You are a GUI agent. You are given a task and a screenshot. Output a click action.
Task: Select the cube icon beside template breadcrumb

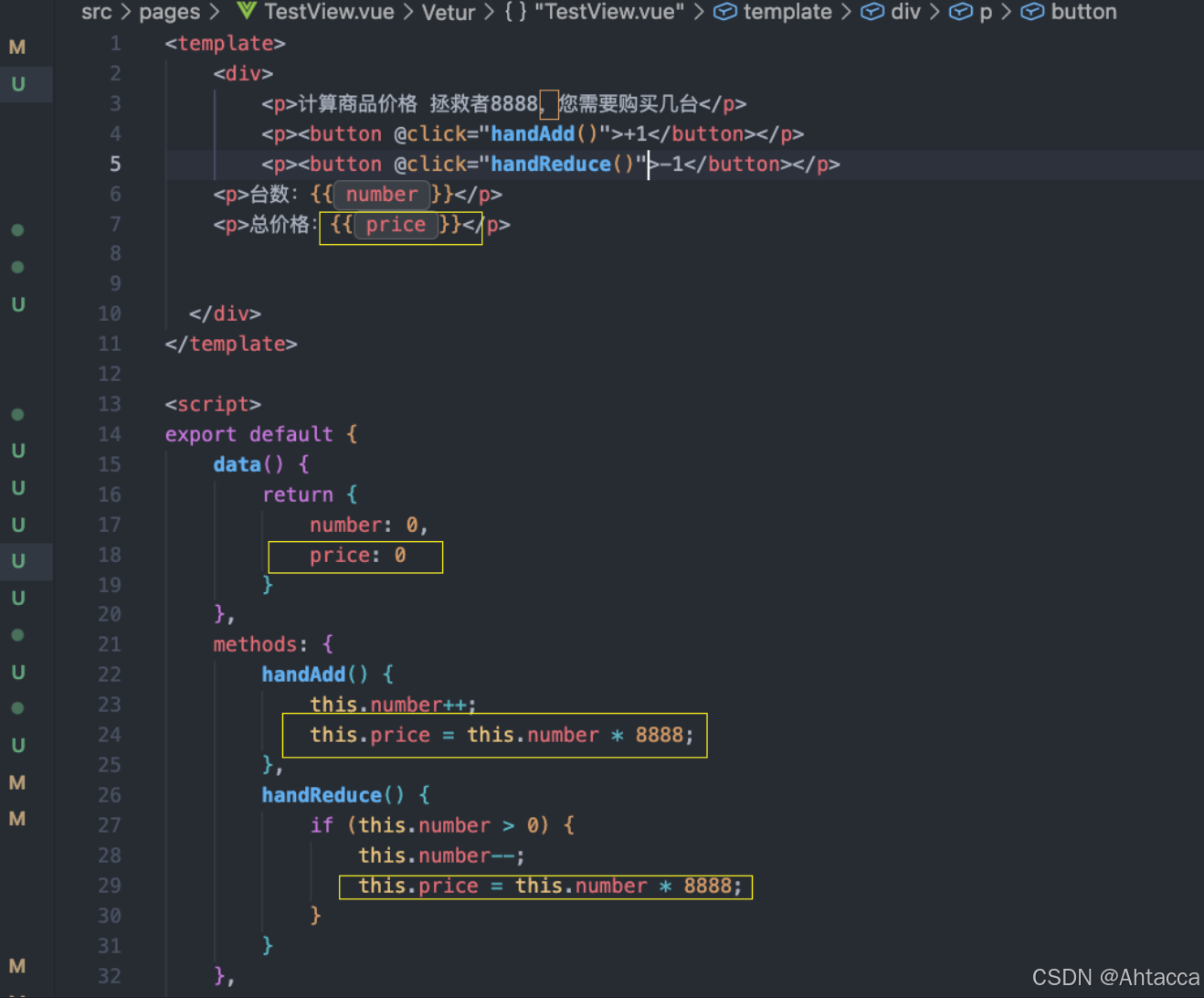coord(724,12)
